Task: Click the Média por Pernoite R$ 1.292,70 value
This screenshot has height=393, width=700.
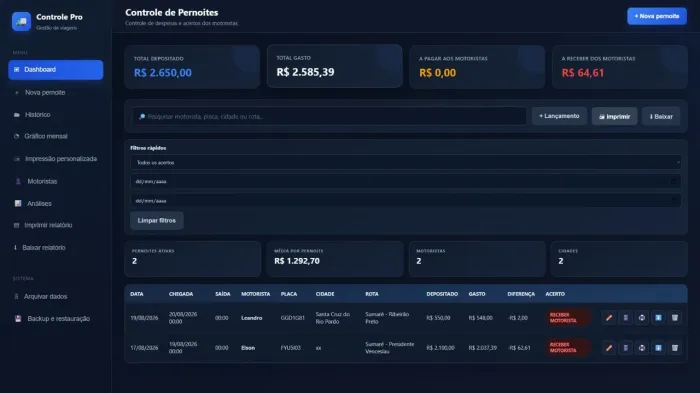Action: click(297, 261)
